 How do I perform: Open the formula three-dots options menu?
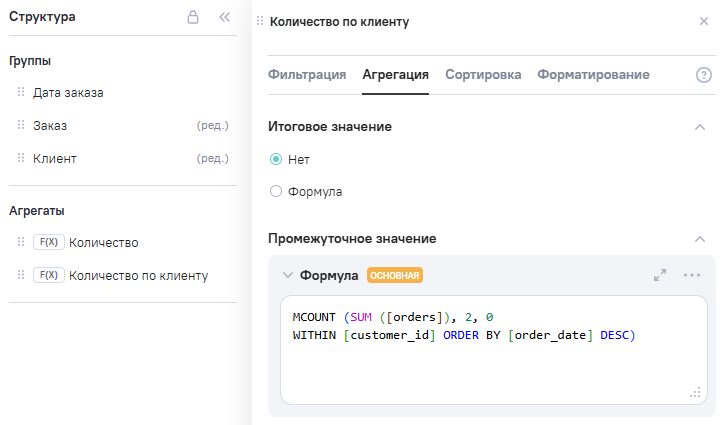692,275
